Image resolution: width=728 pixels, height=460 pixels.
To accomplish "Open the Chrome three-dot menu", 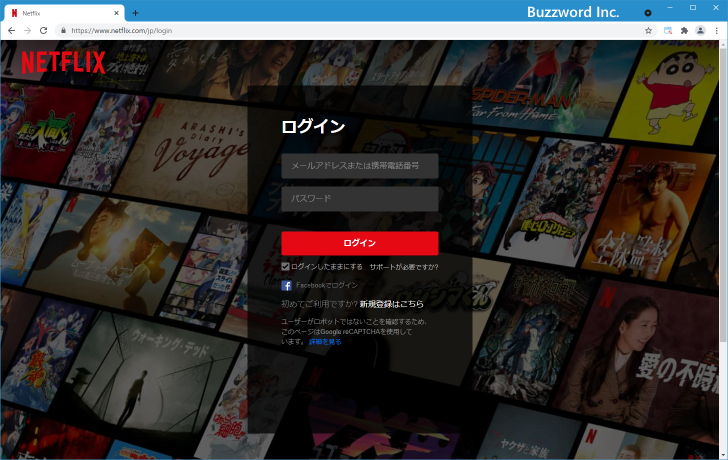I will point(717,31).
